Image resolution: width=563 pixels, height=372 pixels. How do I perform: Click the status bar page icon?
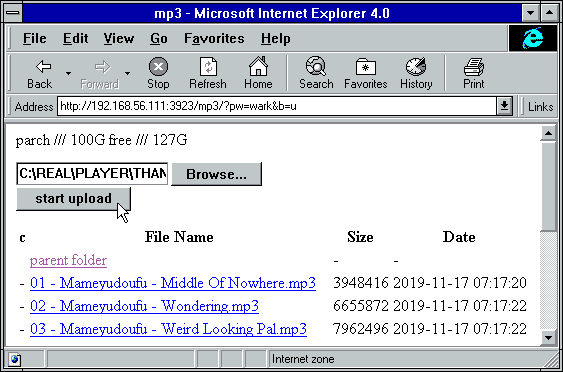(15, 359)
